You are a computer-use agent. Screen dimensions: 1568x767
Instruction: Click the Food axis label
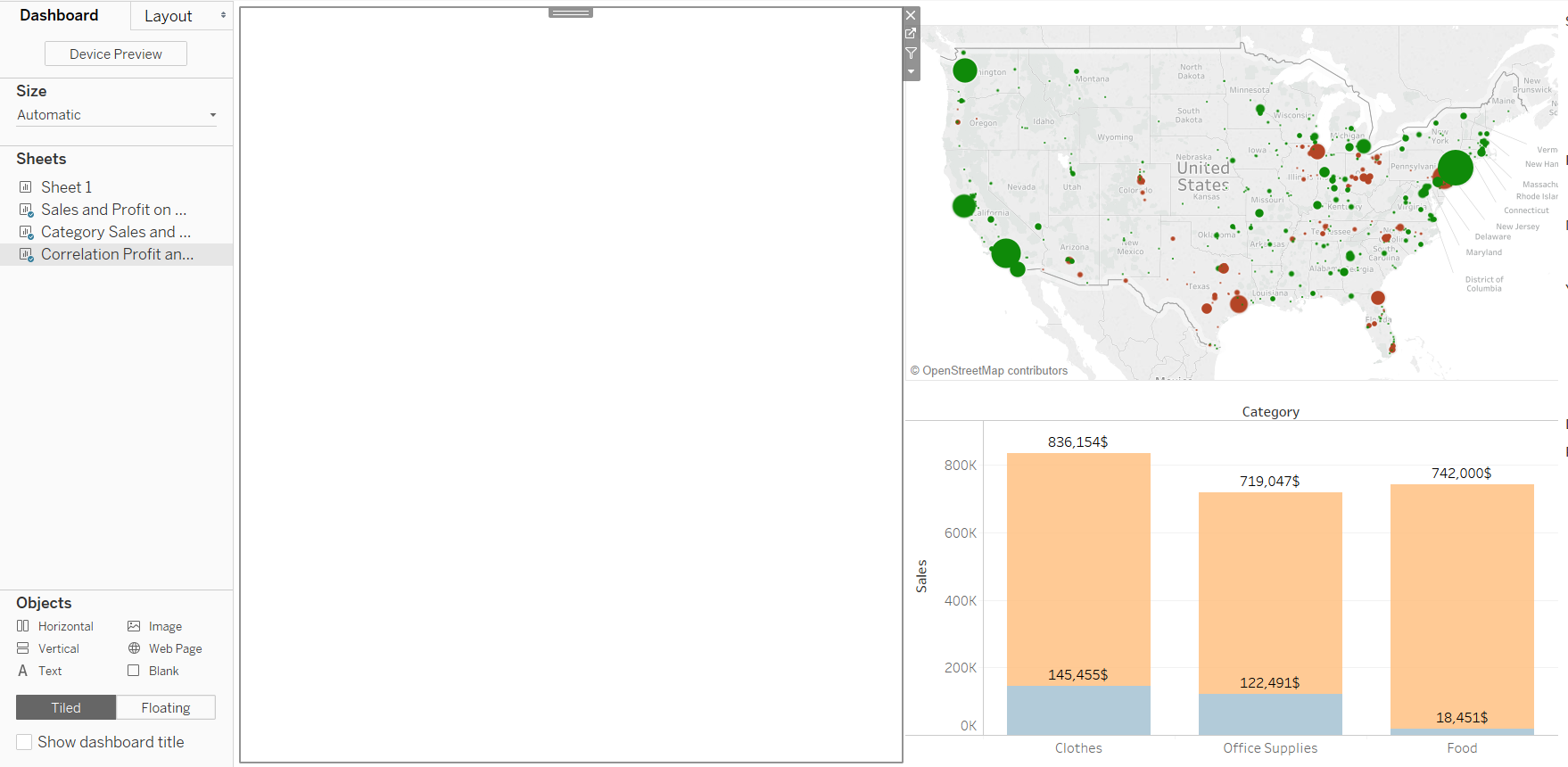tap(1462, 748)
